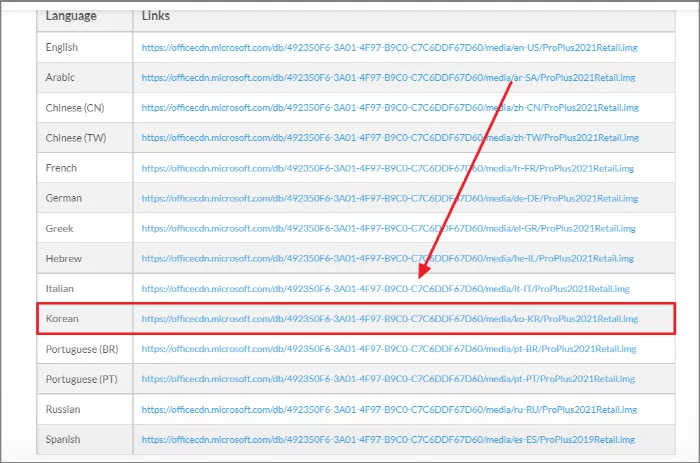
Task: Open the Greek el-GR download link
Action: pos(388,229)
